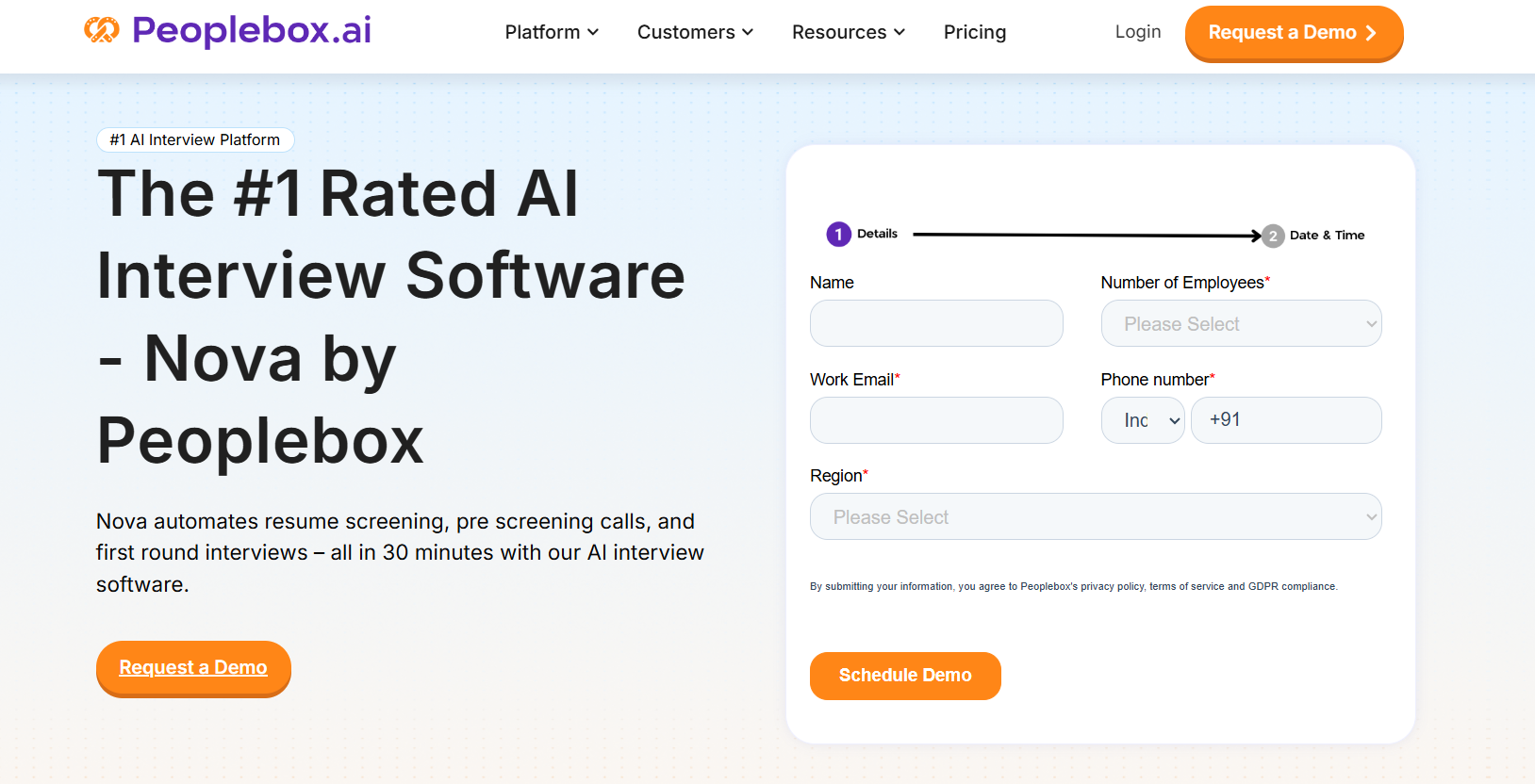The width and height of the screenshot is (1535, 784).
Task: Expand the Platform chevron arrow
Action: pyautogui.click(x=593, y=33)
